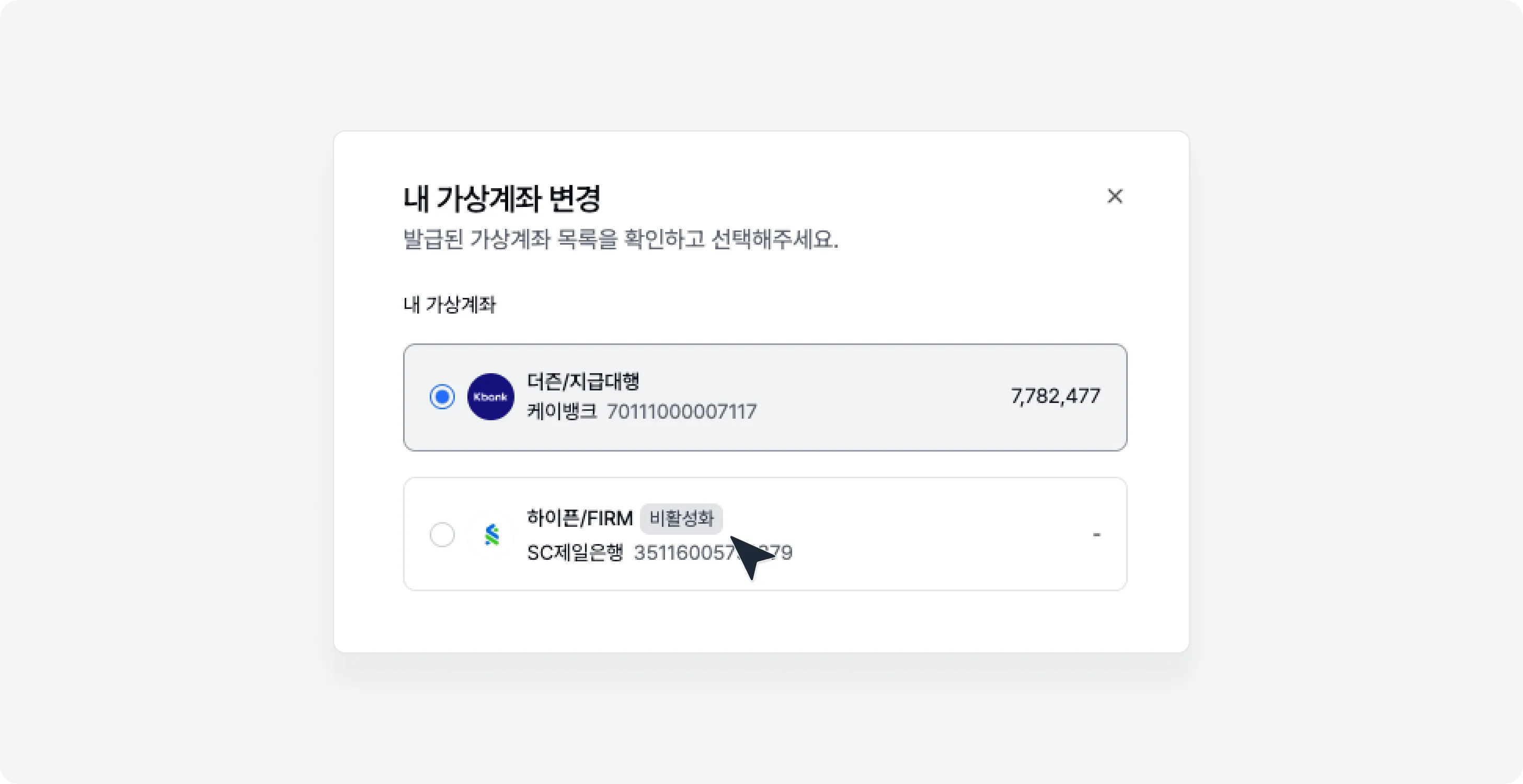1523x784 pixels.
Task: Select the 하이픈/FIRM radio button
Action: pos(442,535)
